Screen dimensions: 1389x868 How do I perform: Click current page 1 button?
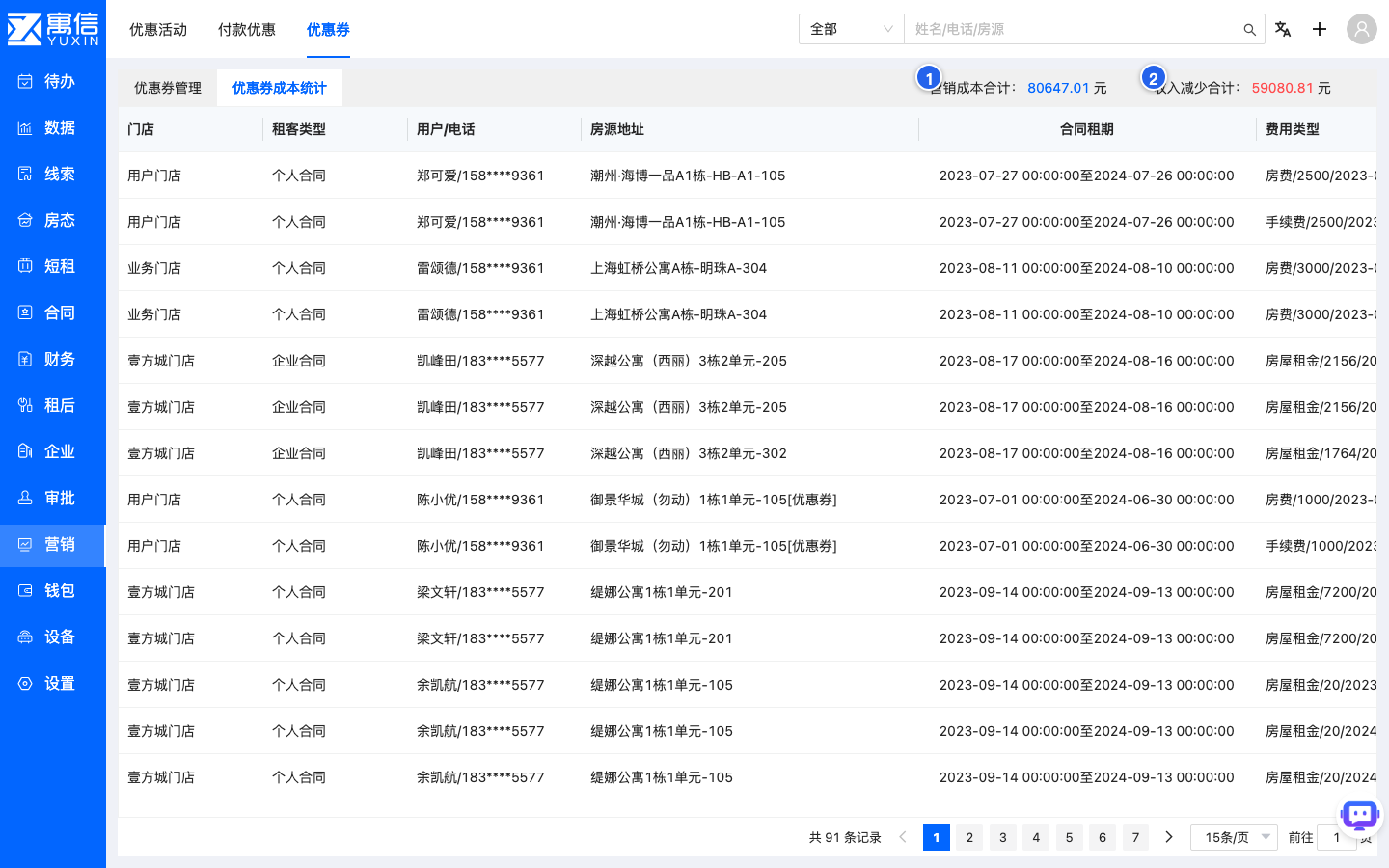[x=937, y=837]
